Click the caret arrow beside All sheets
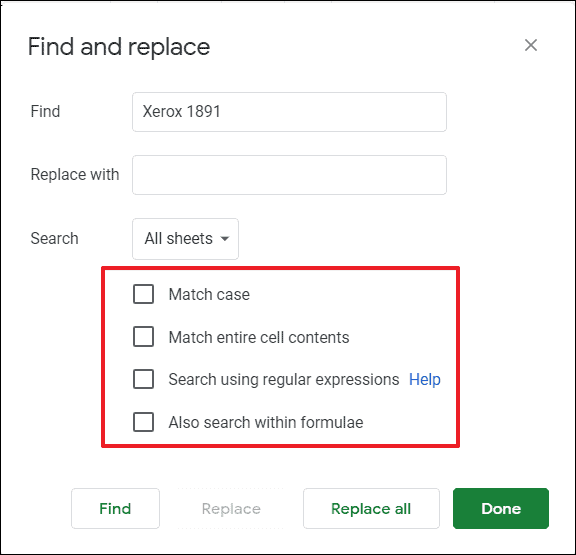576x555 pixels. coord(224,239)
